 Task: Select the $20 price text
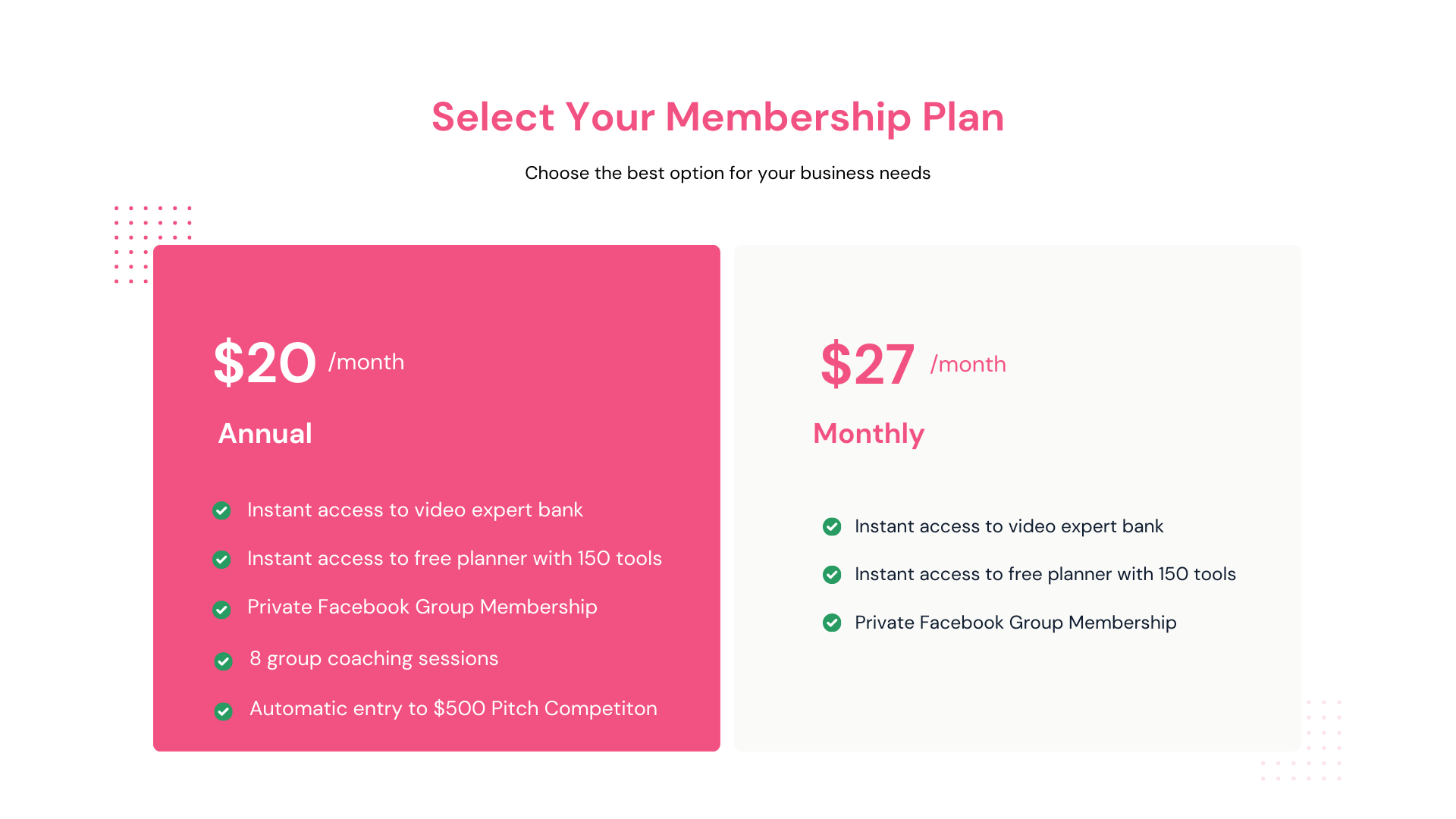[x=265, y=363]
